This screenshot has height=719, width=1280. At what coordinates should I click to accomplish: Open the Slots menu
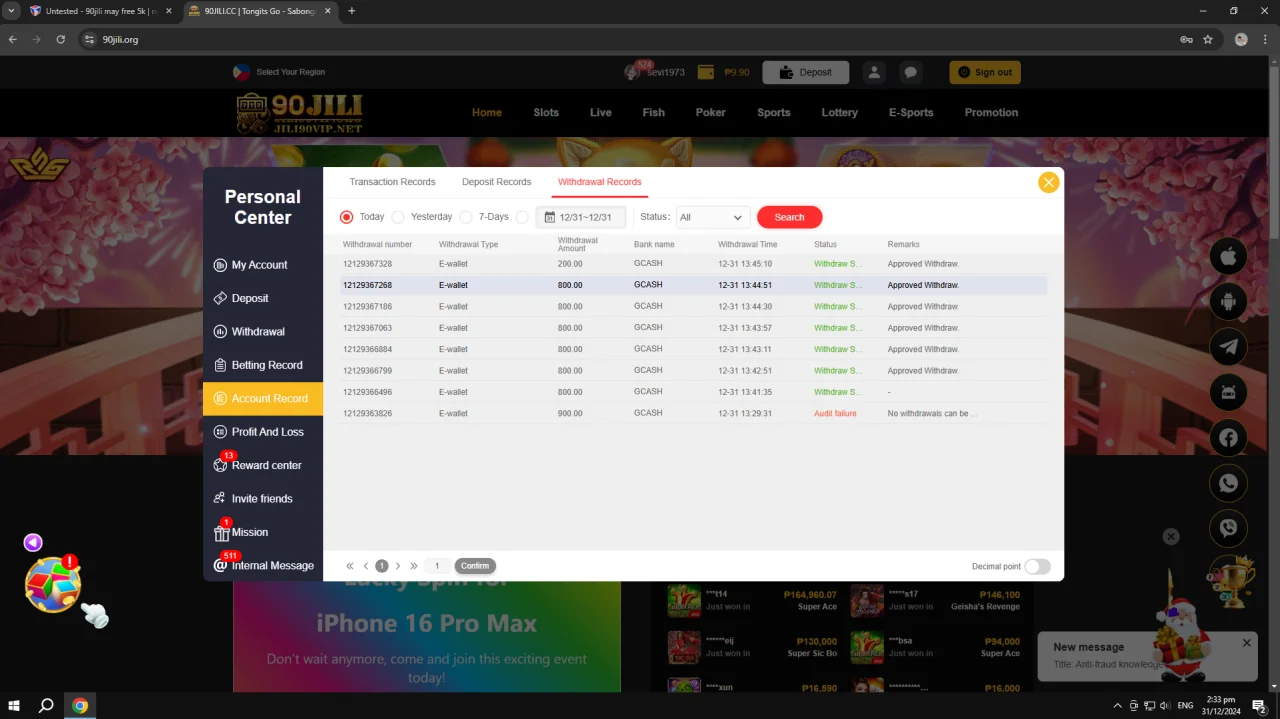(x=546, y=113)
